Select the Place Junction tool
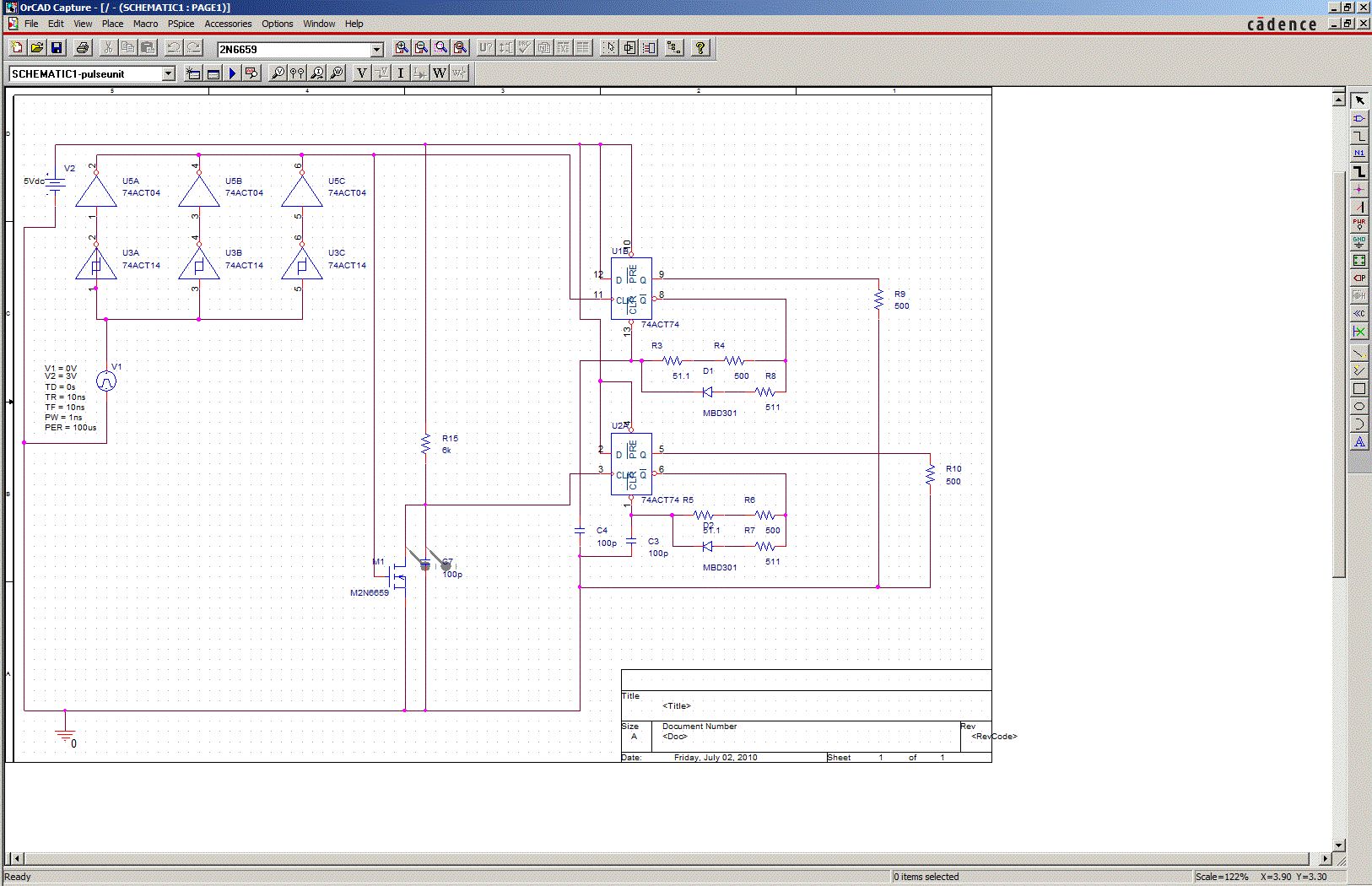 pyautogui.click(x=1358, y=189)
